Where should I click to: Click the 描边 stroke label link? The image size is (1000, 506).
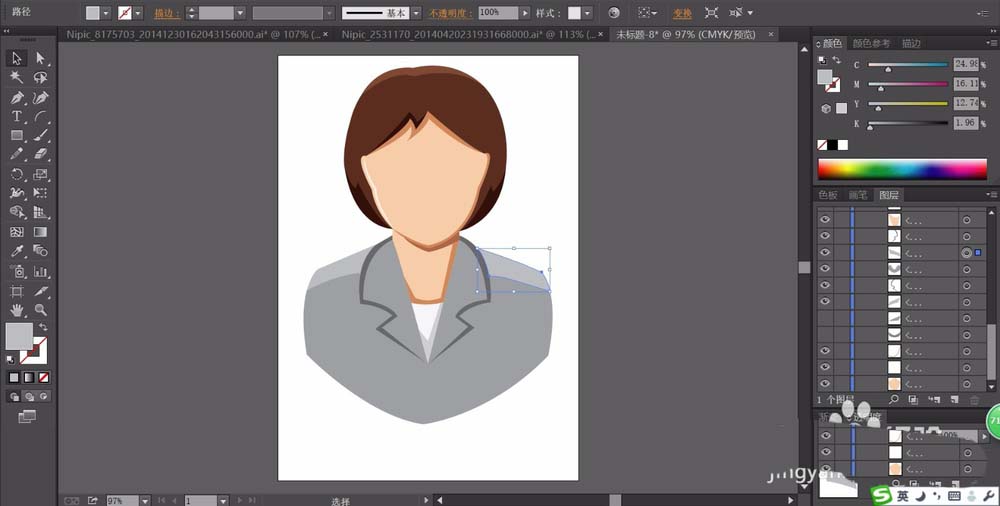coord(164,13)
